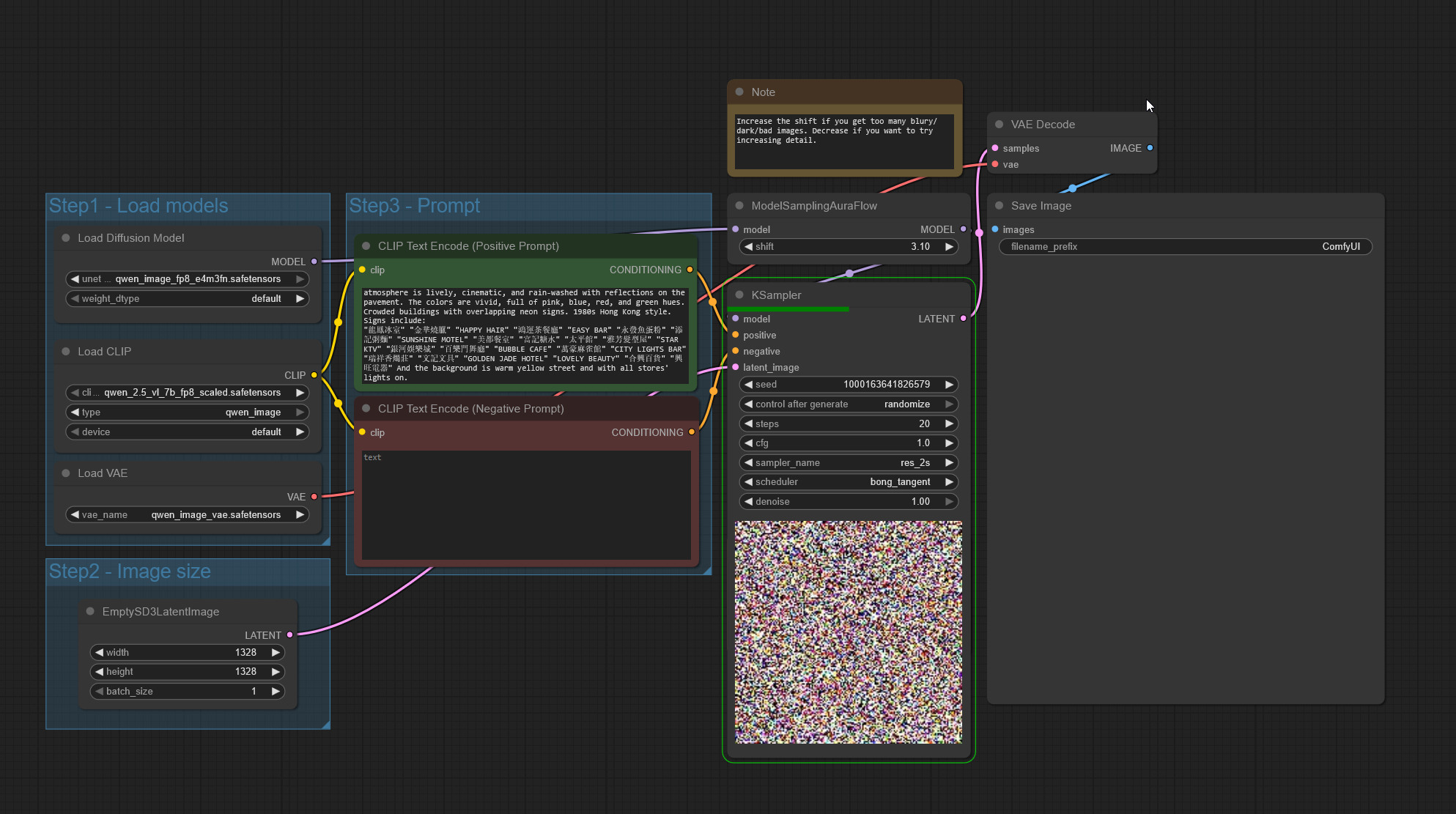Click the Load Diffusion Model MODEL output socket
1456x814 pixels.
click(x=314, y=262)
